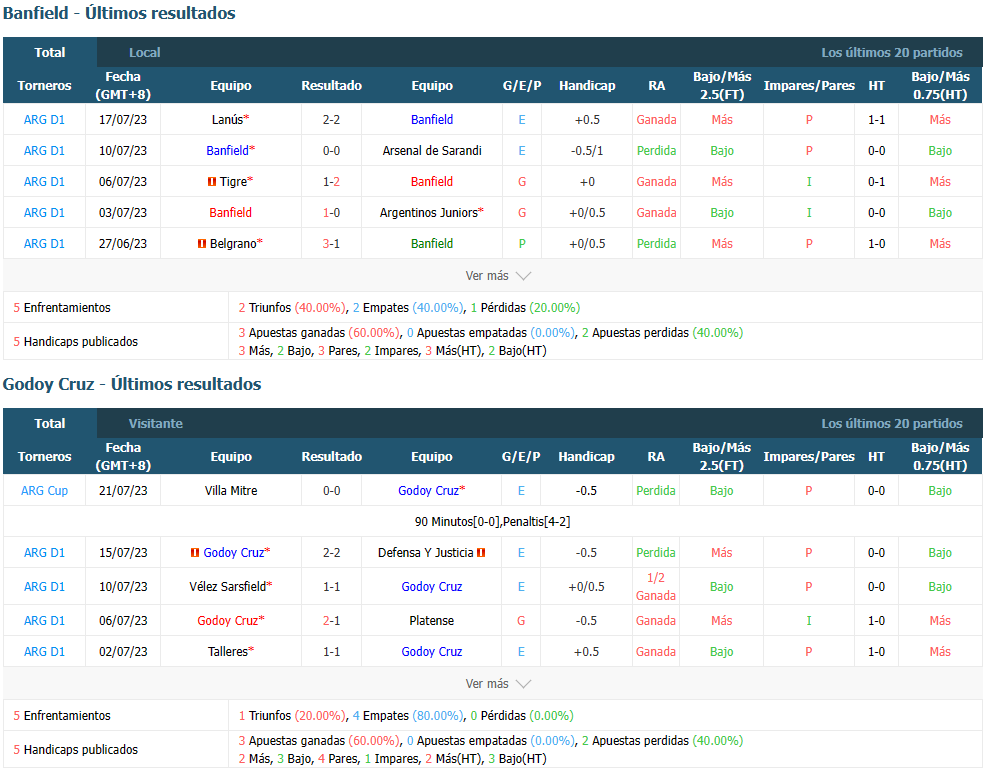Open ARG D1 link for Platense match
The width and height of the screenshot is (989, 774).
pyautogui.click(x=44, y=621)
